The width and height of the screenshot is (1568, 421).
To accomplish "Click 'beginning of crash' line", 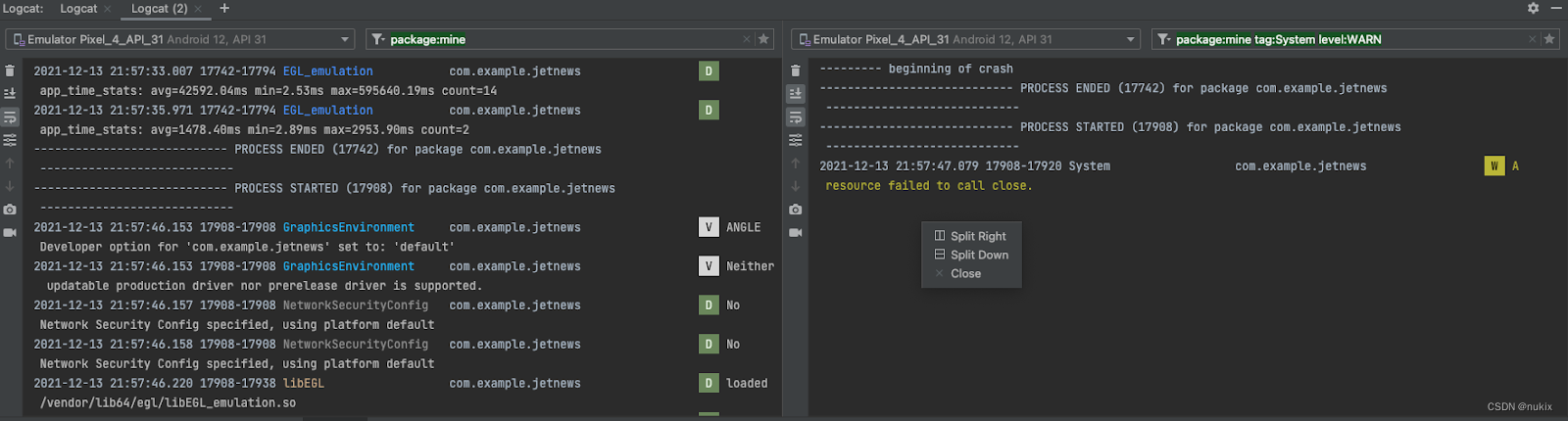I will click(916, 69).
